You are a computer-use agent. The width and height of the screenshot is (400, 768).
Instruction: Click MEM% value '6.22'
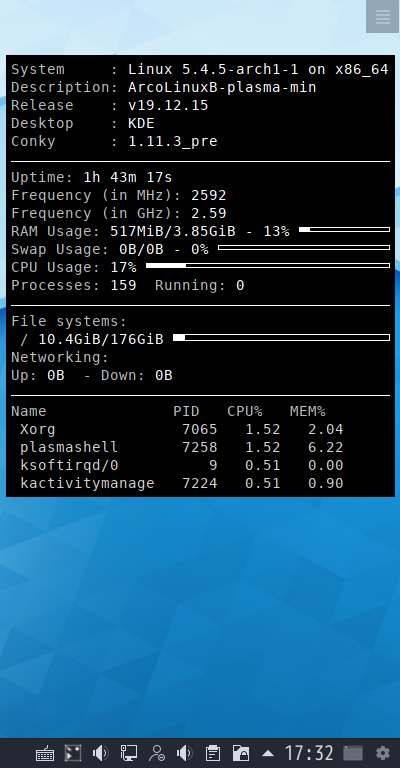326,448
